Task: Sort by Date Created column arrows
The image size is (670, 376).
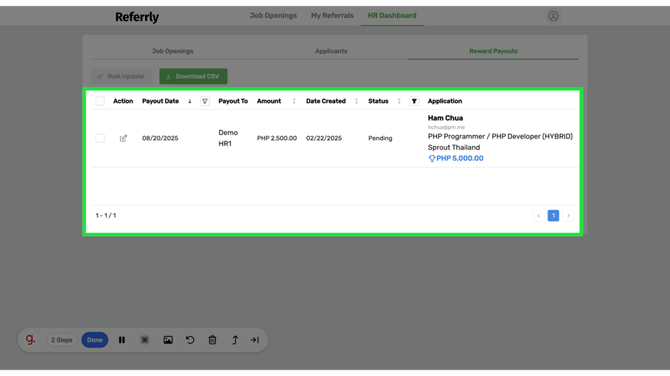Action: tap(356, 101)
